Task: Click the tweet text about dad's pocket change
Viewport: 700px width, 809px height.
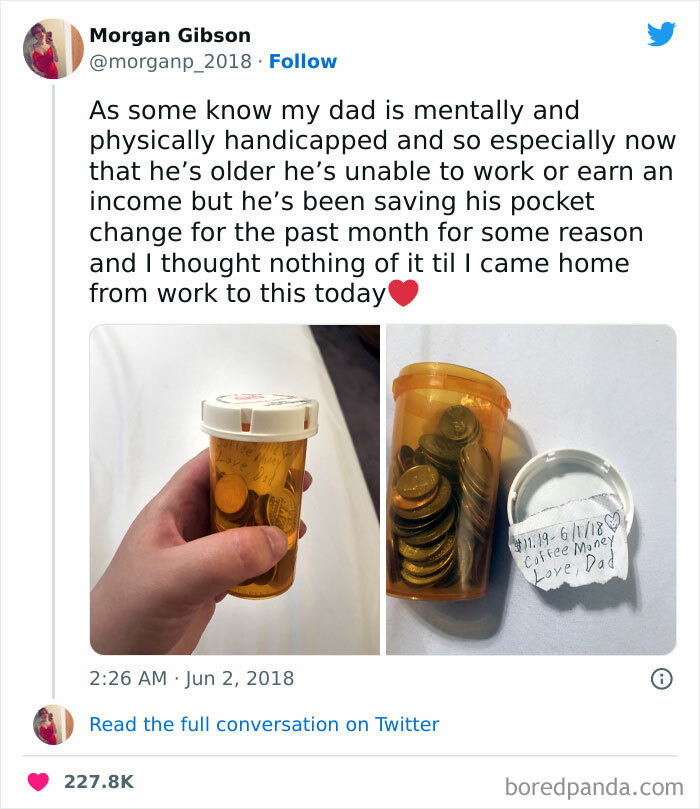Action: pyautogui.click(x=382, y=202)
